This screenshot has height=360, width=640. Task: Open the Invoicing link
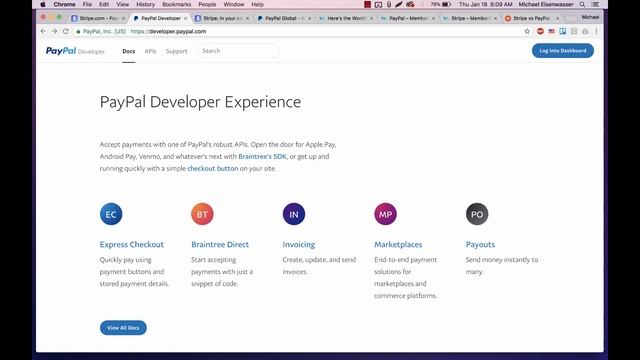tap(299, 244)
